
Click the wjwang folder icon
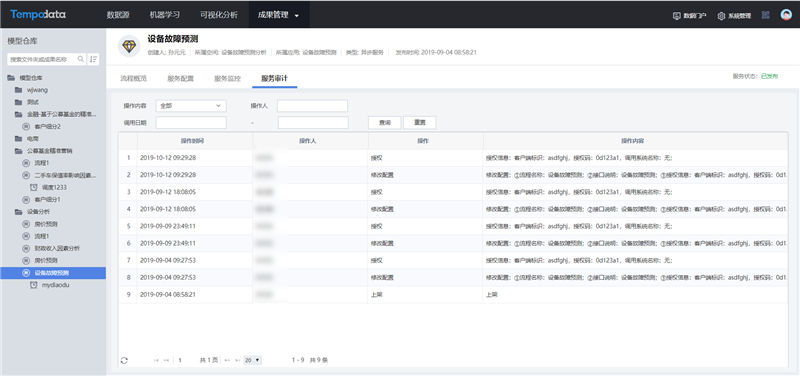tap(18, 90)
